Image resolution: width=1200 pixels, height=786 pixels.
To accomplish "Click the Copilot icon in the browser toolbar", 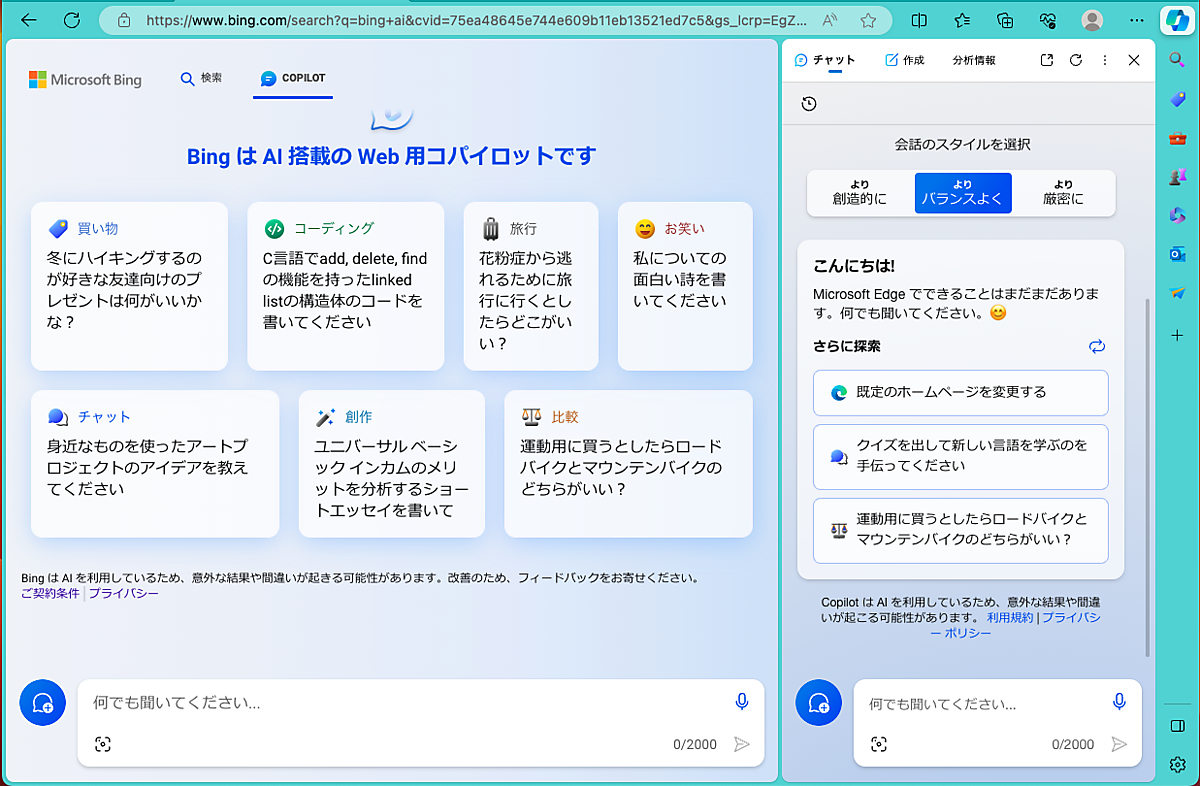I will click(x=1176, y=20).
